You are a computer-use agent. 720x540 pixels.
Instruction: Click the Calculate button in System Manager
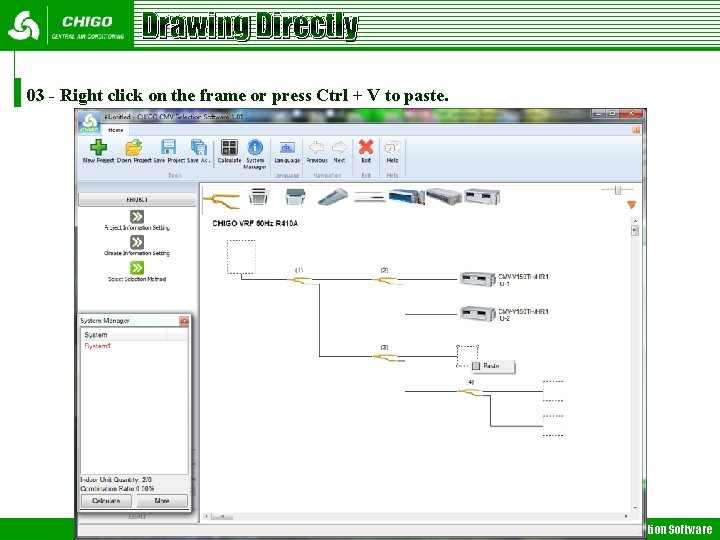107,501
